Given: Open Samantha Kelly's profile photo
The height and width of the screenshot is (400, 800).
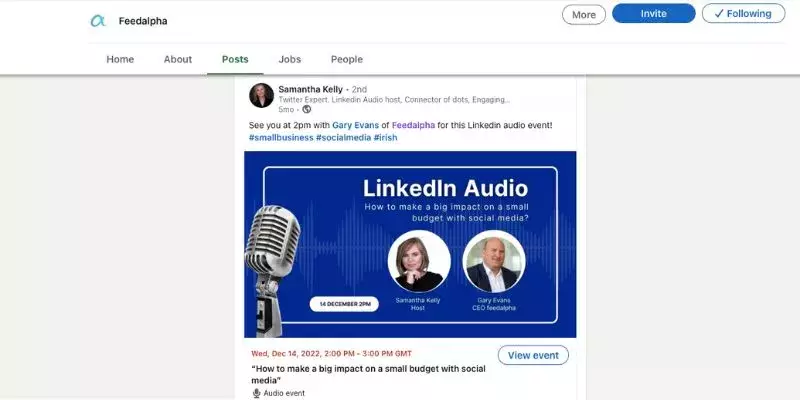Looking at the screenshot, I should click(261, 95).
